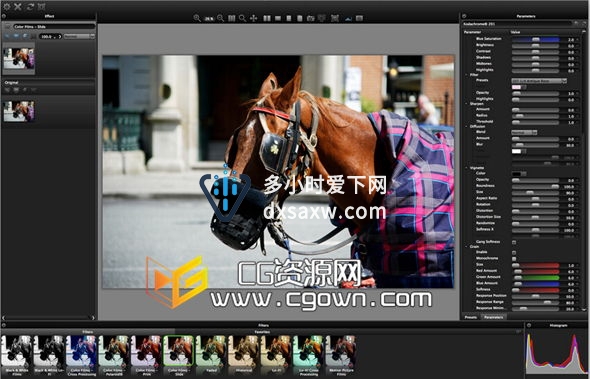The image size is (590, 379).
Task: Open the Favorites tab in bottom panel
Action: tap(262, 332)
